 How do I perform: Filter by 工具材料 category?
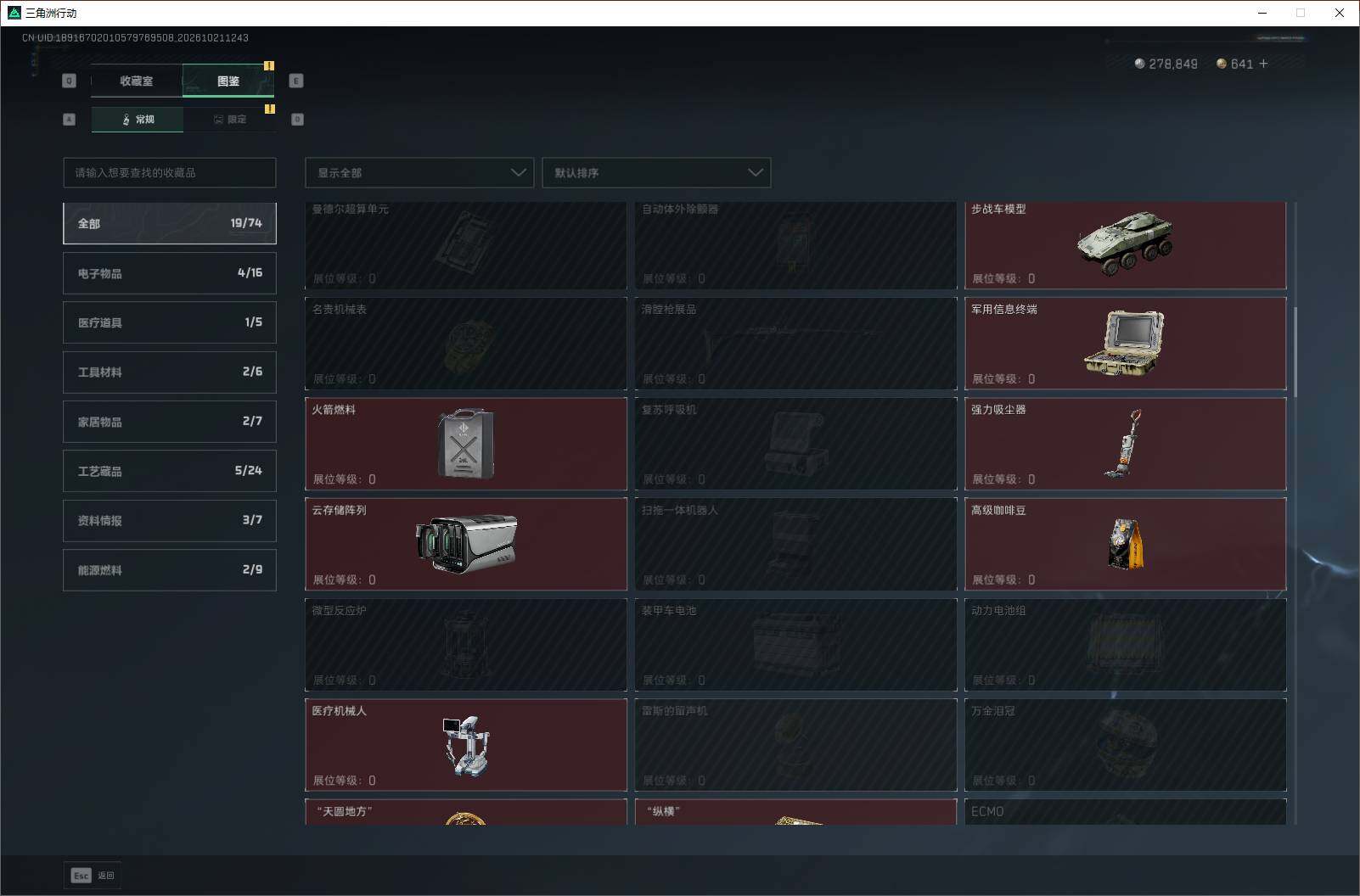[x=170, y=372]
